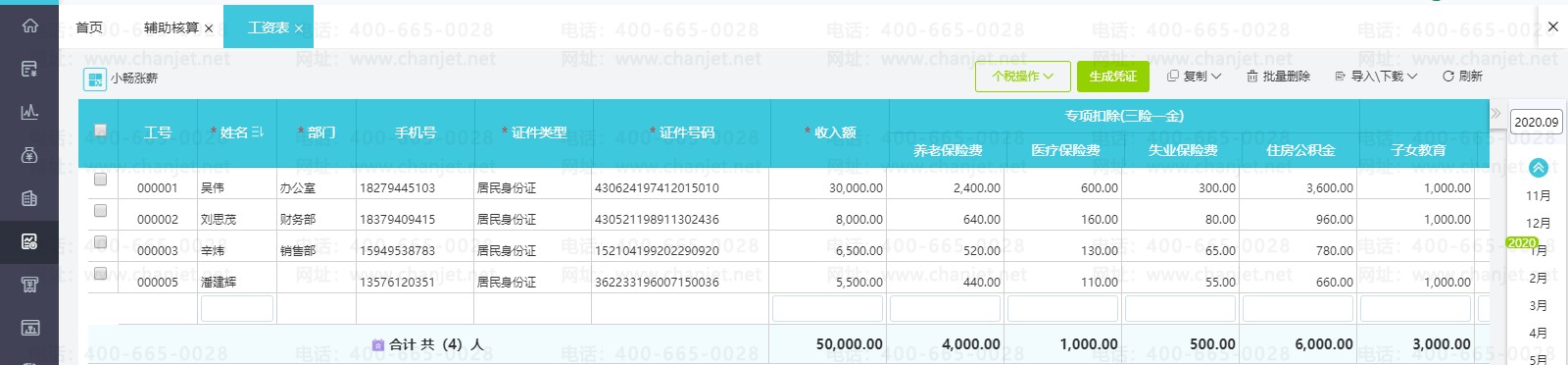Screen dimensions: 1568x365
Task: Select 4月 in the month list
Action: tap(1538, 333)
